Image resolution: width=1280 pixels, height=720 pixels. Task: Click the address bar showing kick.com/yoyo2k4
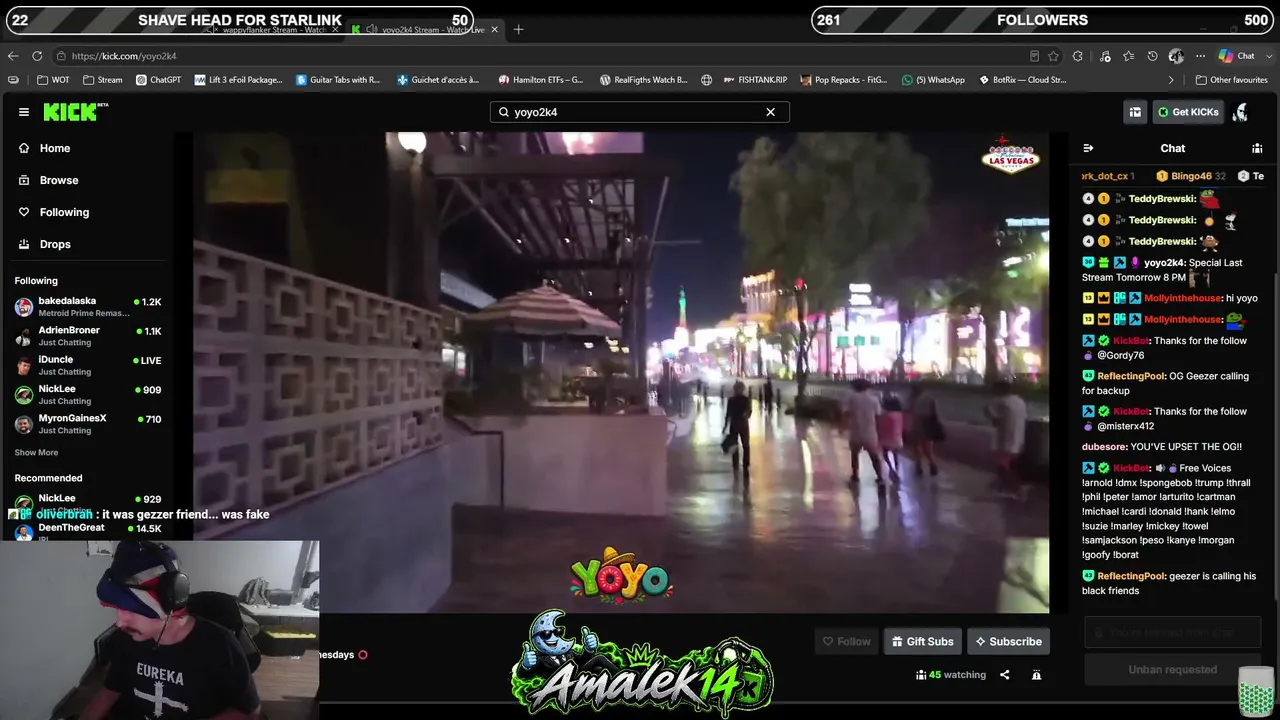pyautogui.click(x=540, y=56)
